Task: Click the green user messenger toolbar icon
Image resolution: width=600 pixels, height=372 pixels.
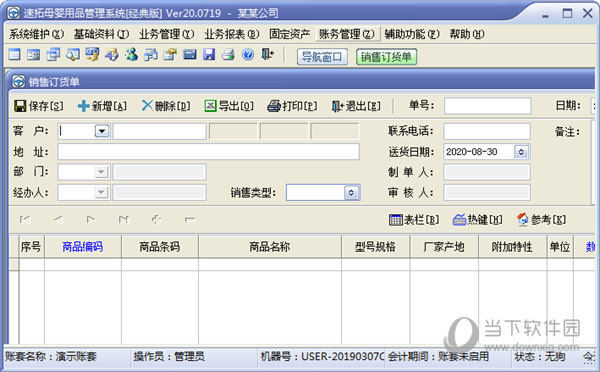Action: 131,55
